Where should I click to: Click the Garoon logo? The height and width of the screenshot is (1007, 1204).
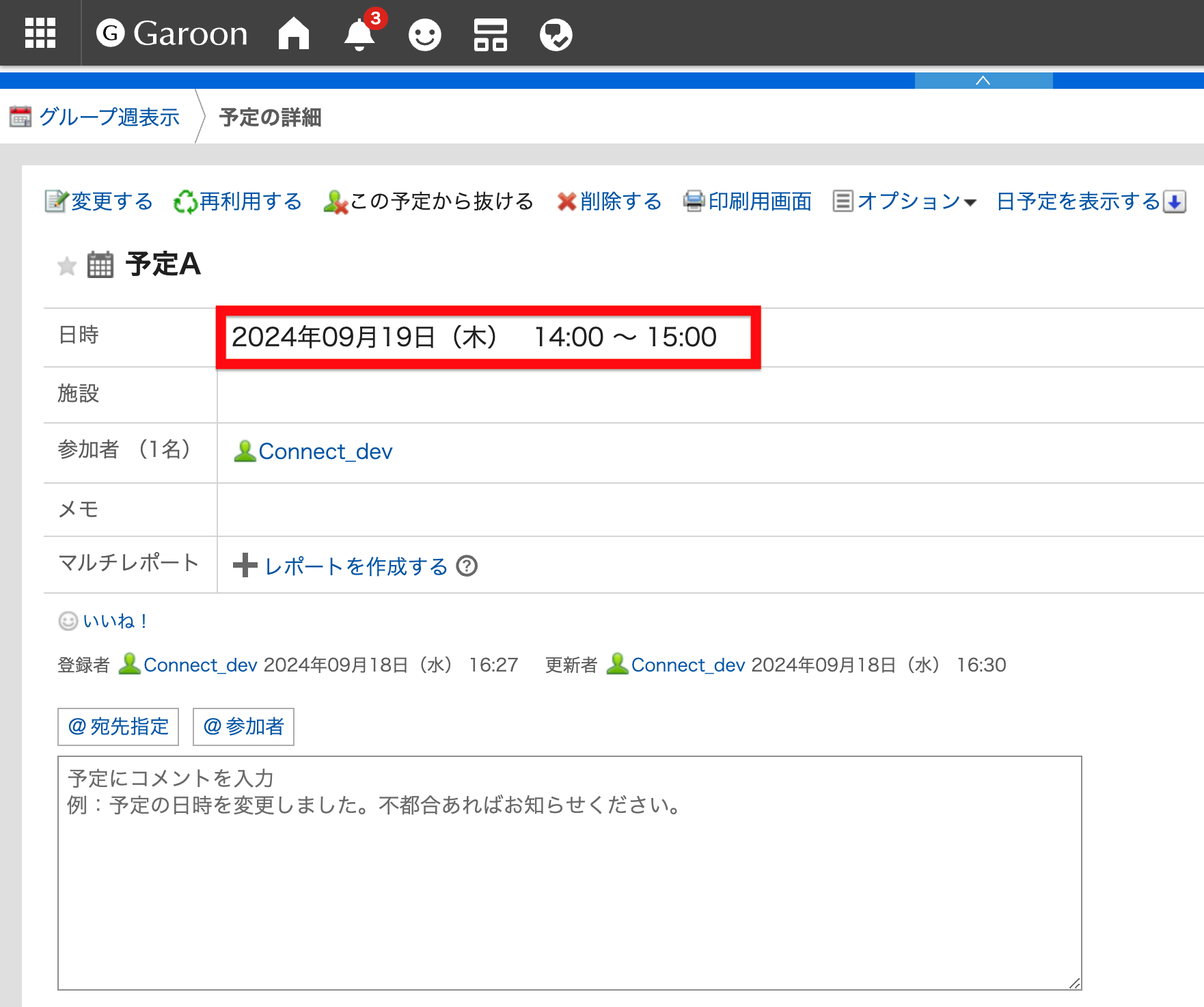[172, 33]
